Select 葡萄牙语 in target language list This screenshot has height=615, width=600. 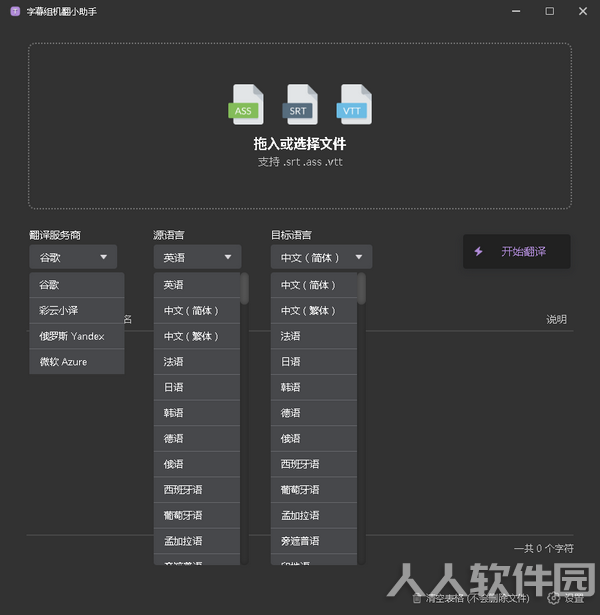click(x=314, y=489)
